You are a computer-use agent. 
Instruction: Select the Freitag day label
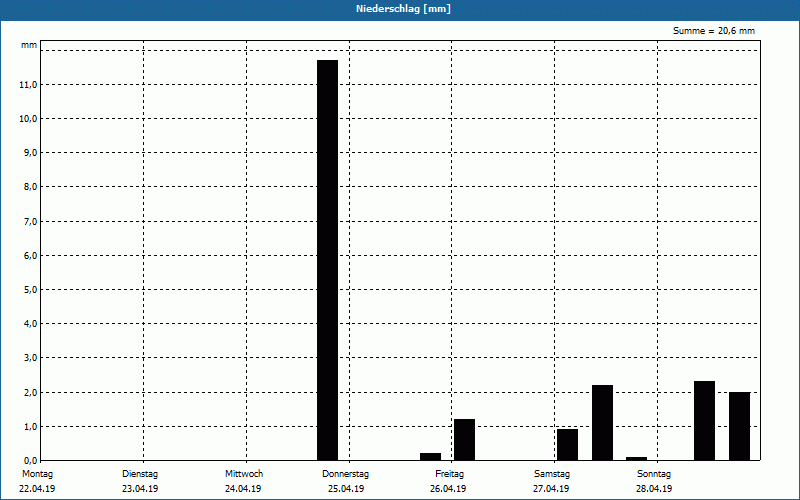[x=449, y=474]
